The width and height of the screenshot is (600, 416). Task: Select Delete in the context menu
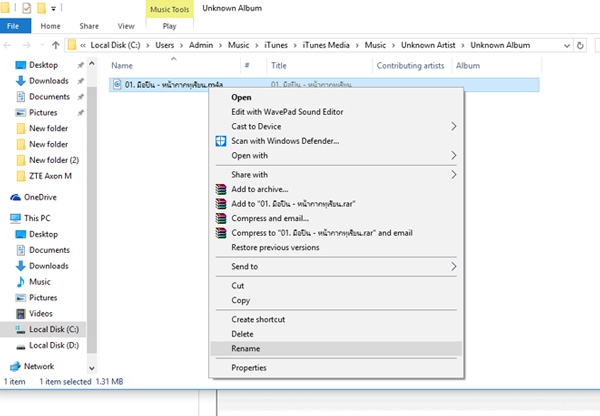[x=336, y=334]
